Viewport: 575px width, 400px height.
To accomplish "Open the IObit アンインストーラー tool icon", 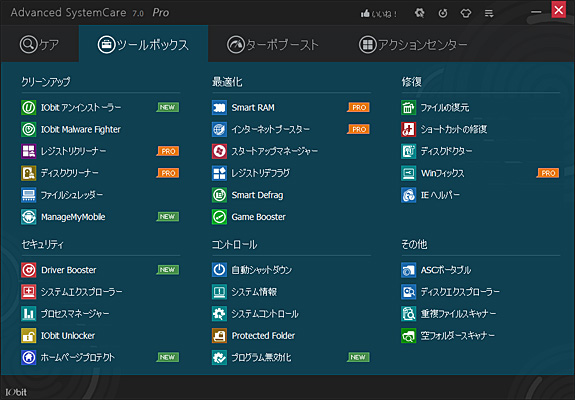I will point(29,107).
